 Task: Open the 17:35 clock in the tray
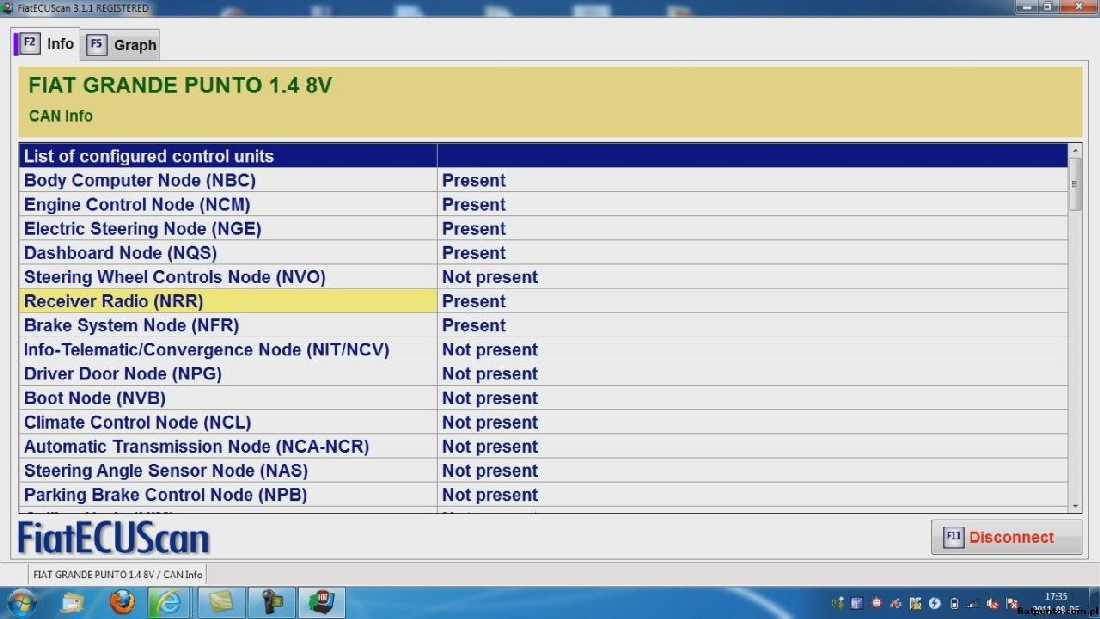click(x=1056, y=597)
